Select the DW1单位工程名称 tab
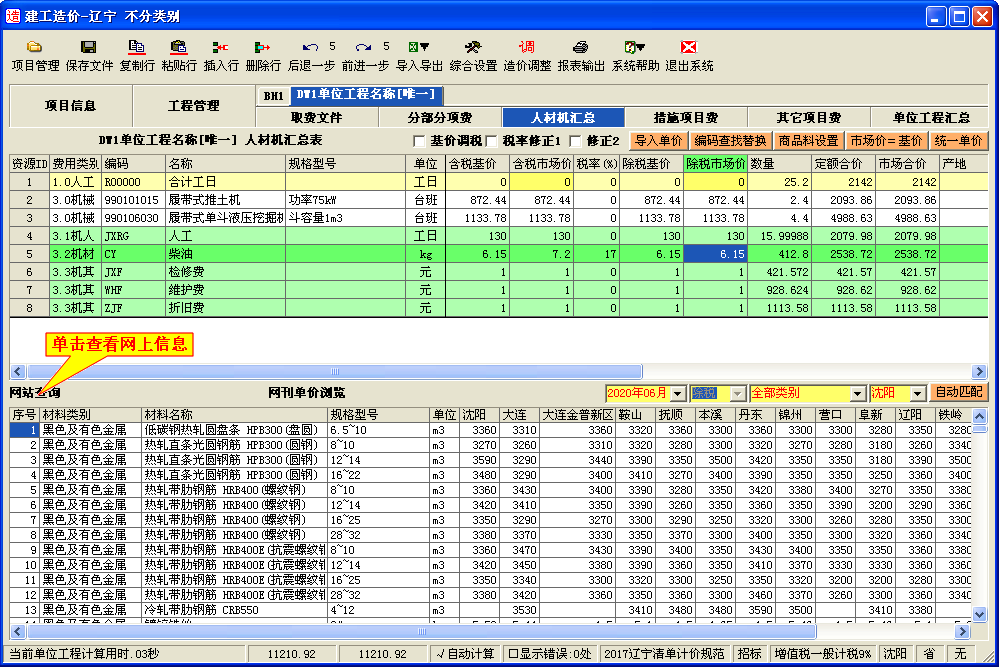Viewport: 999px width, 667px height. 366,95
